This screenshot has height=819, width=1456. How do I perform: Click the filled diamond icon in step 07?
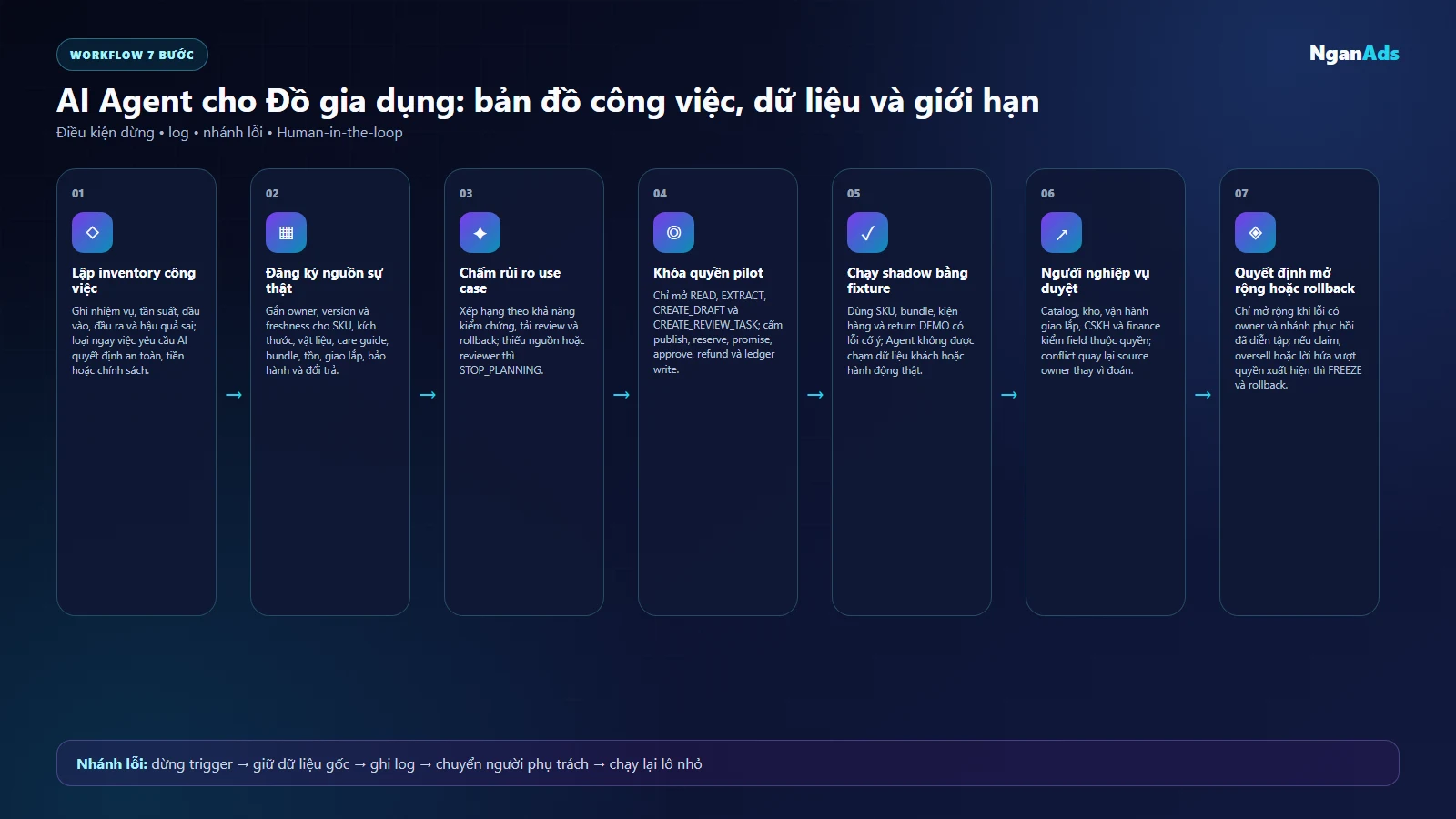(x=1255, y=233)
